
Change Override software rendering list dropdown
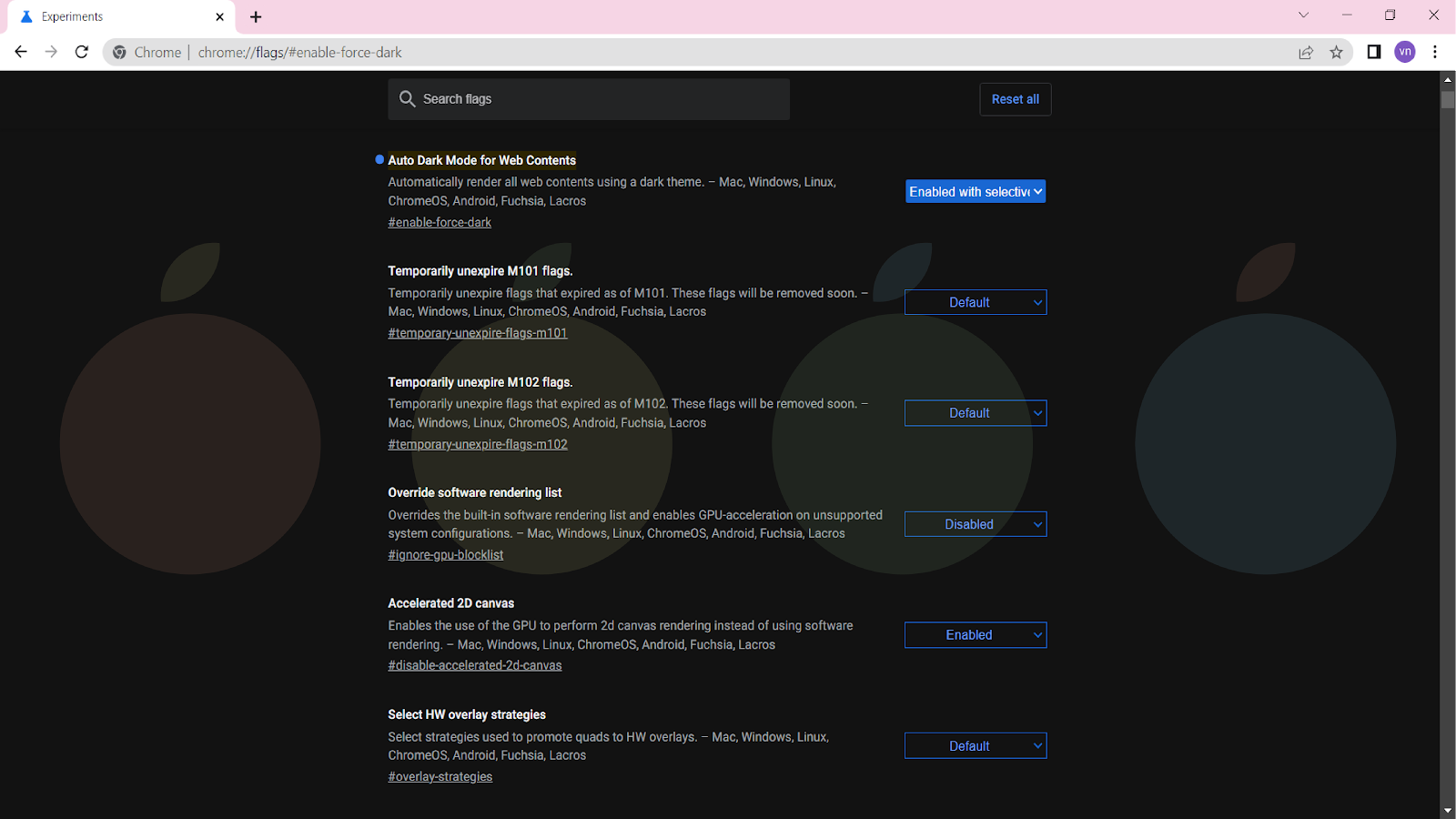[x=976, y=524]
